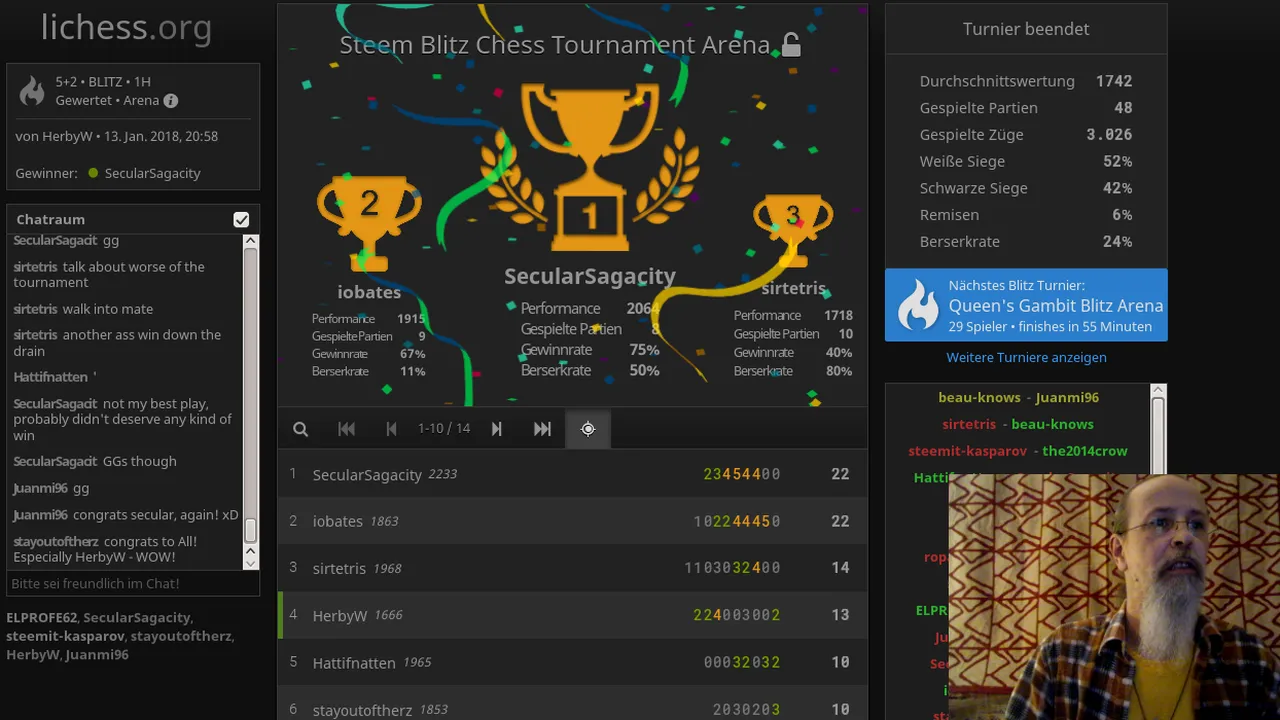Click the blitz flame icon in tournament info
Image resolution: width=1280 pixels, height=720 pixels.
tap(32, 91)
